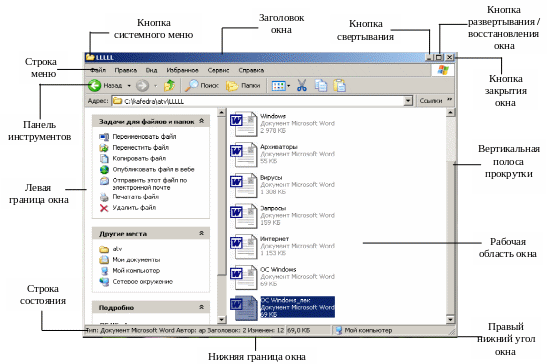Maximize the explorer window
Screen dimensions: 547x364
(x=439, y=57)
